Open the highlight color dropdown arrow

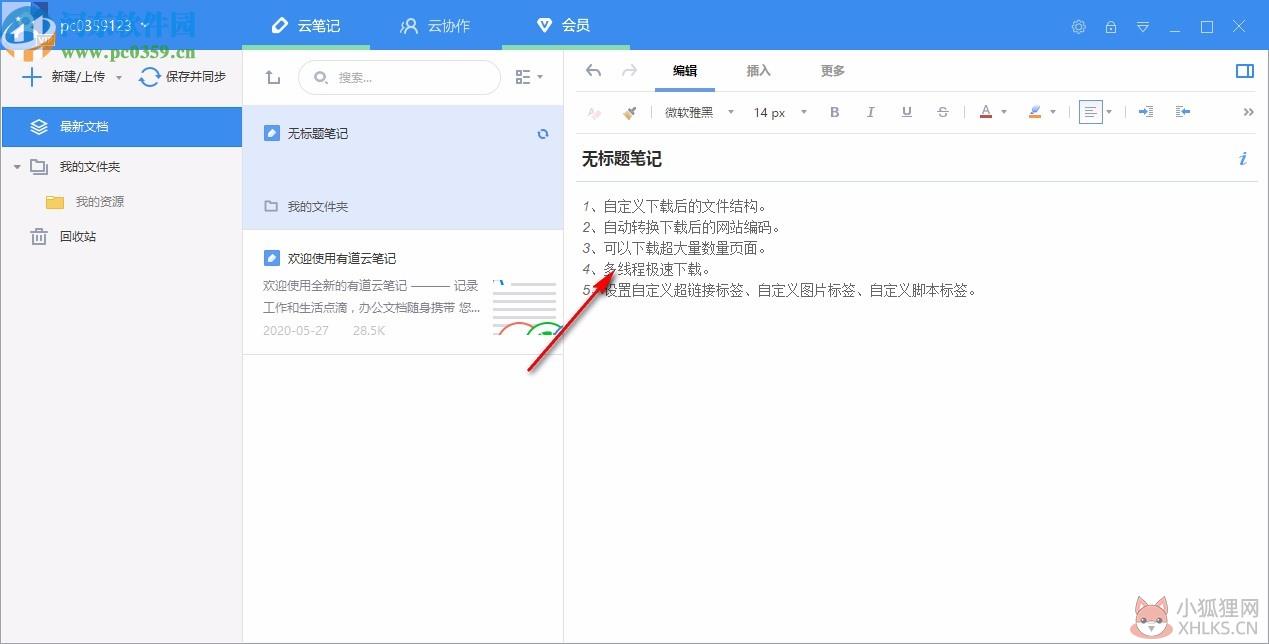[1053, 113]
